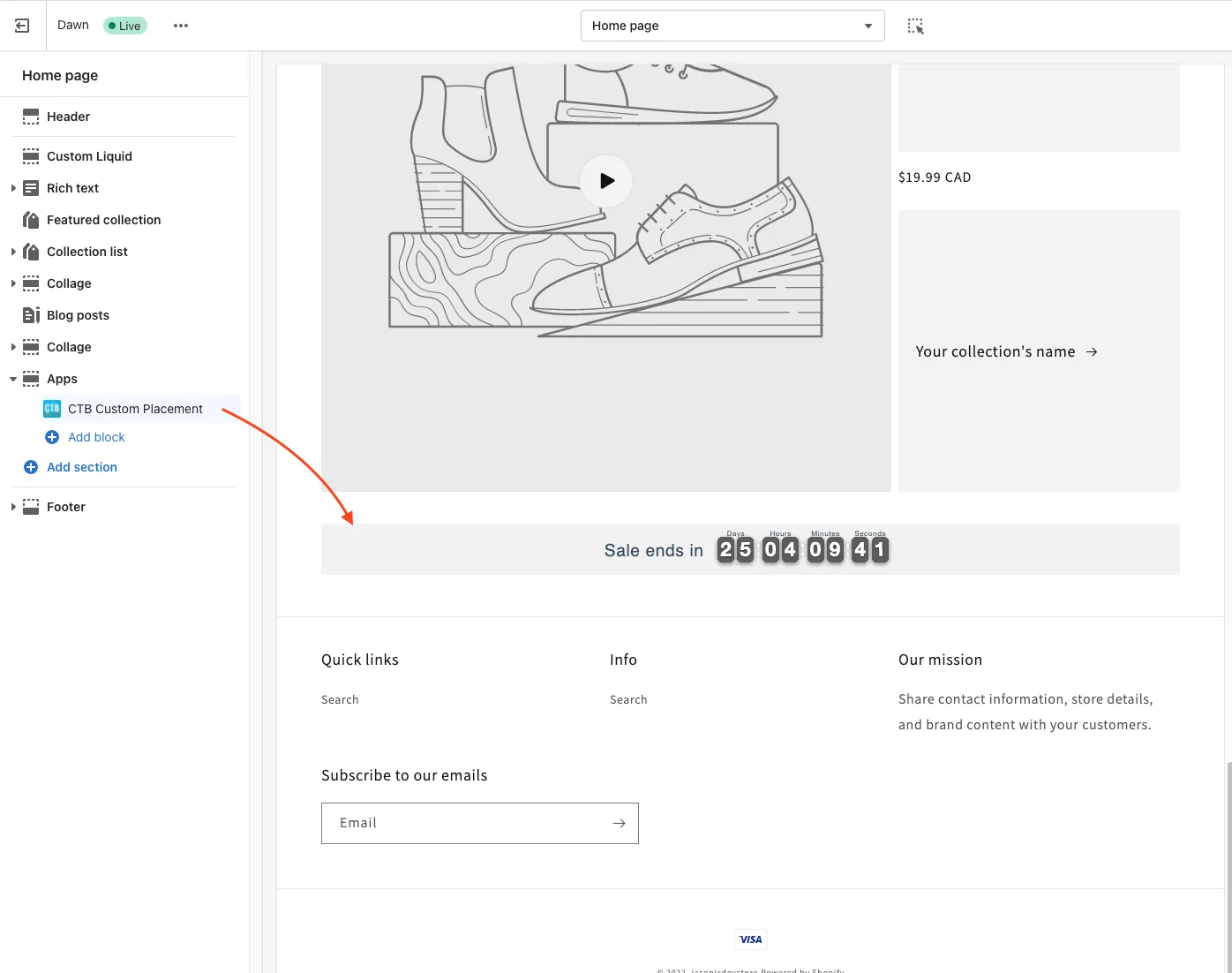1232x973 pixels.
Task: Click the Featured collection icon
Action: 31,220
